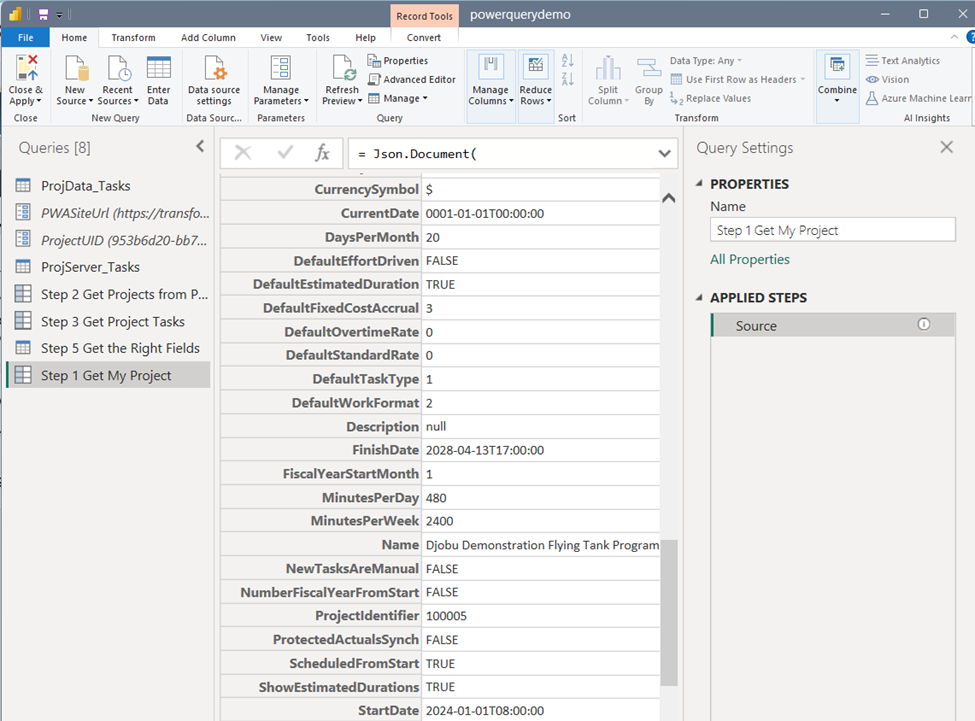
Task: Open the Help tab
Action: [366, 37]
